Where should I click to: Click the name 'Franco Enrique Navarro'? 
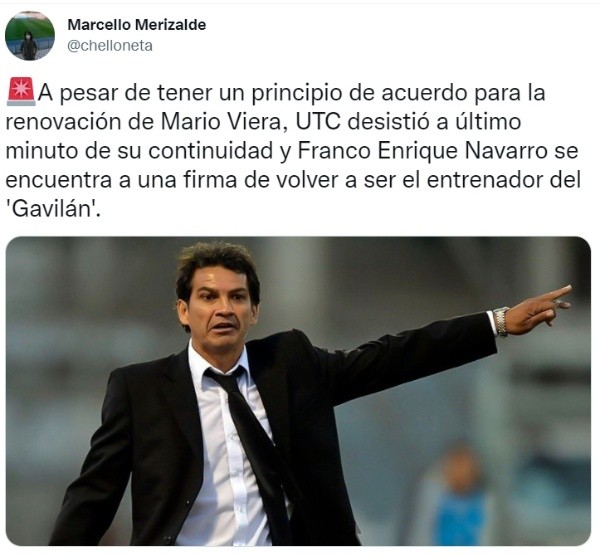point(422,151)
